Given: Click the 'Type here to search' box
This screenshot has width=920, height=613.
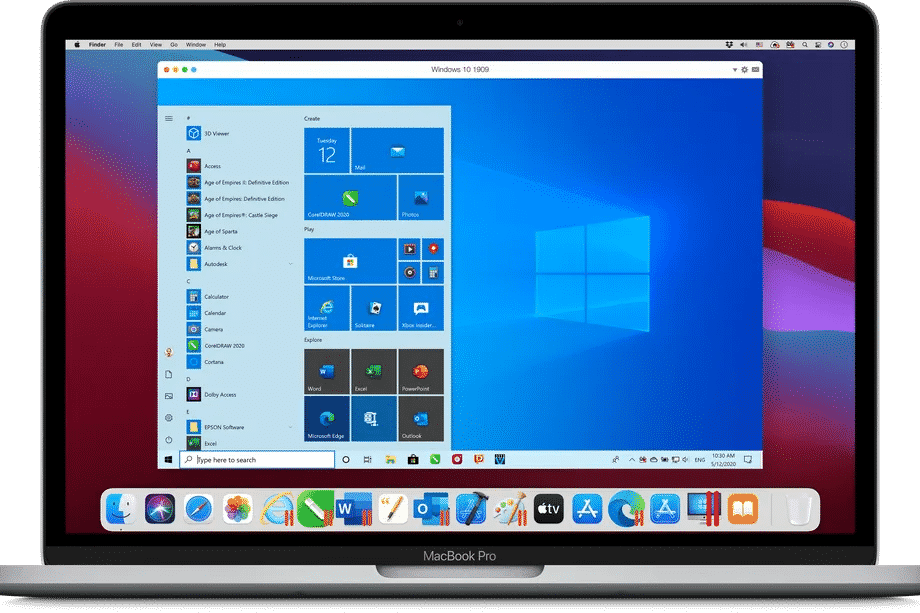Looking at the screenshot, I should [256, 459].
